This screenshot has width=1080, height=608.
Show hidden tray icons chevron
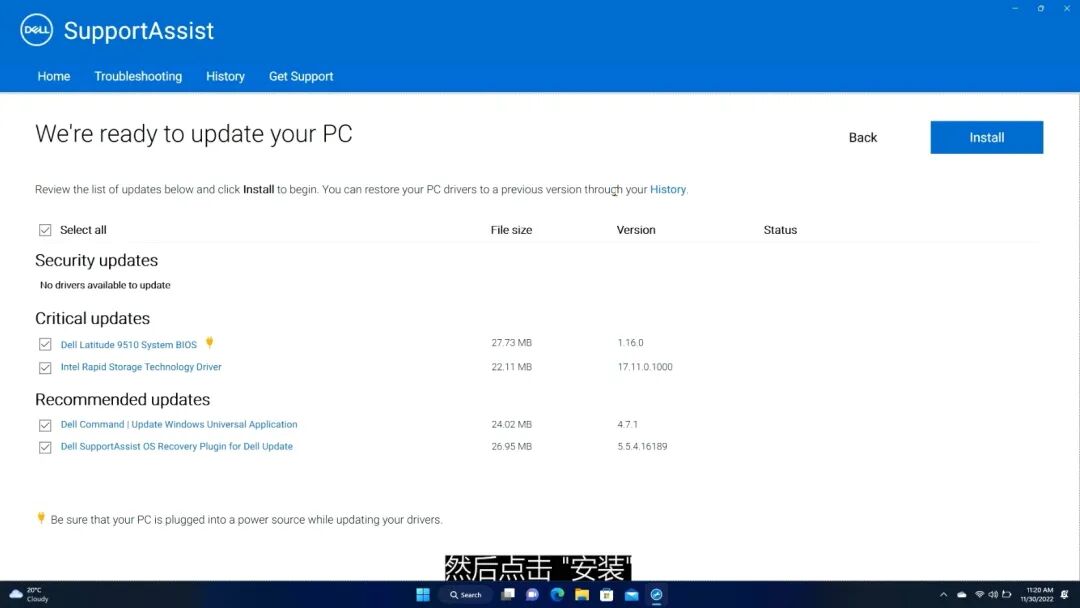tap(944, 594)
